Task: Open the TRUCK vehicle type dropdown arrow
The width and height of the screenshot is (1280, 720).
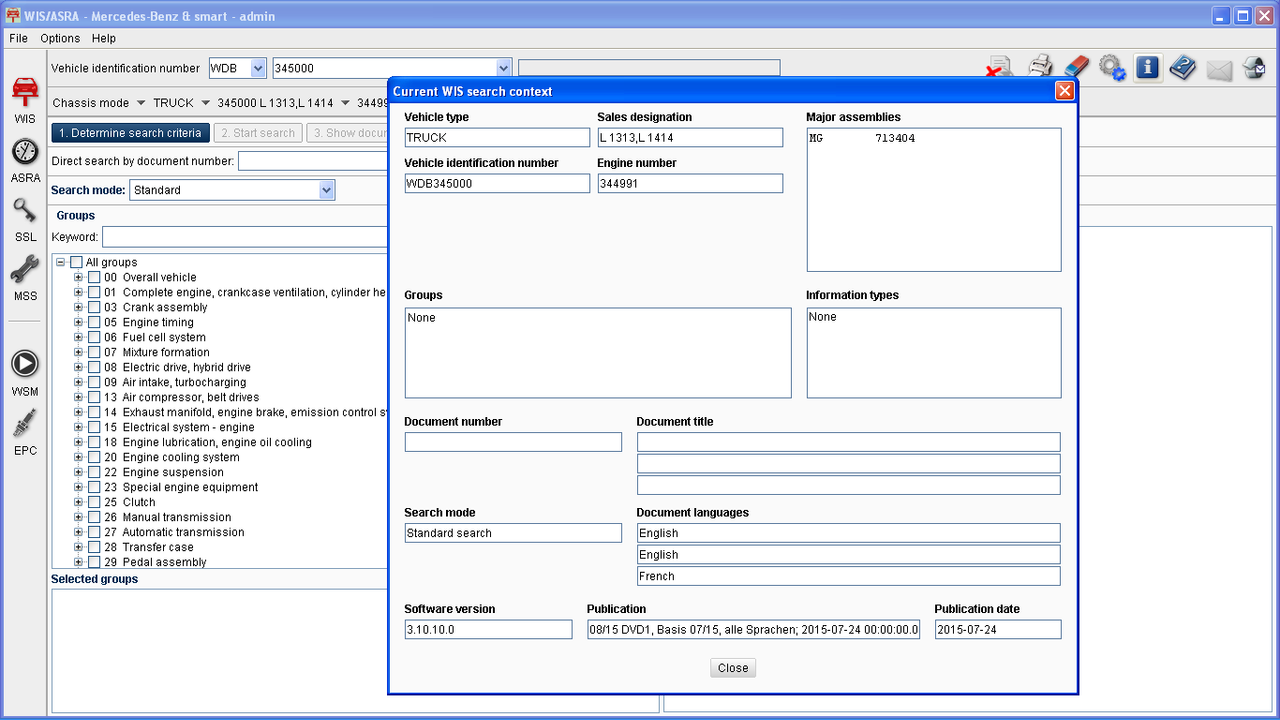Action: coord(205,103)
